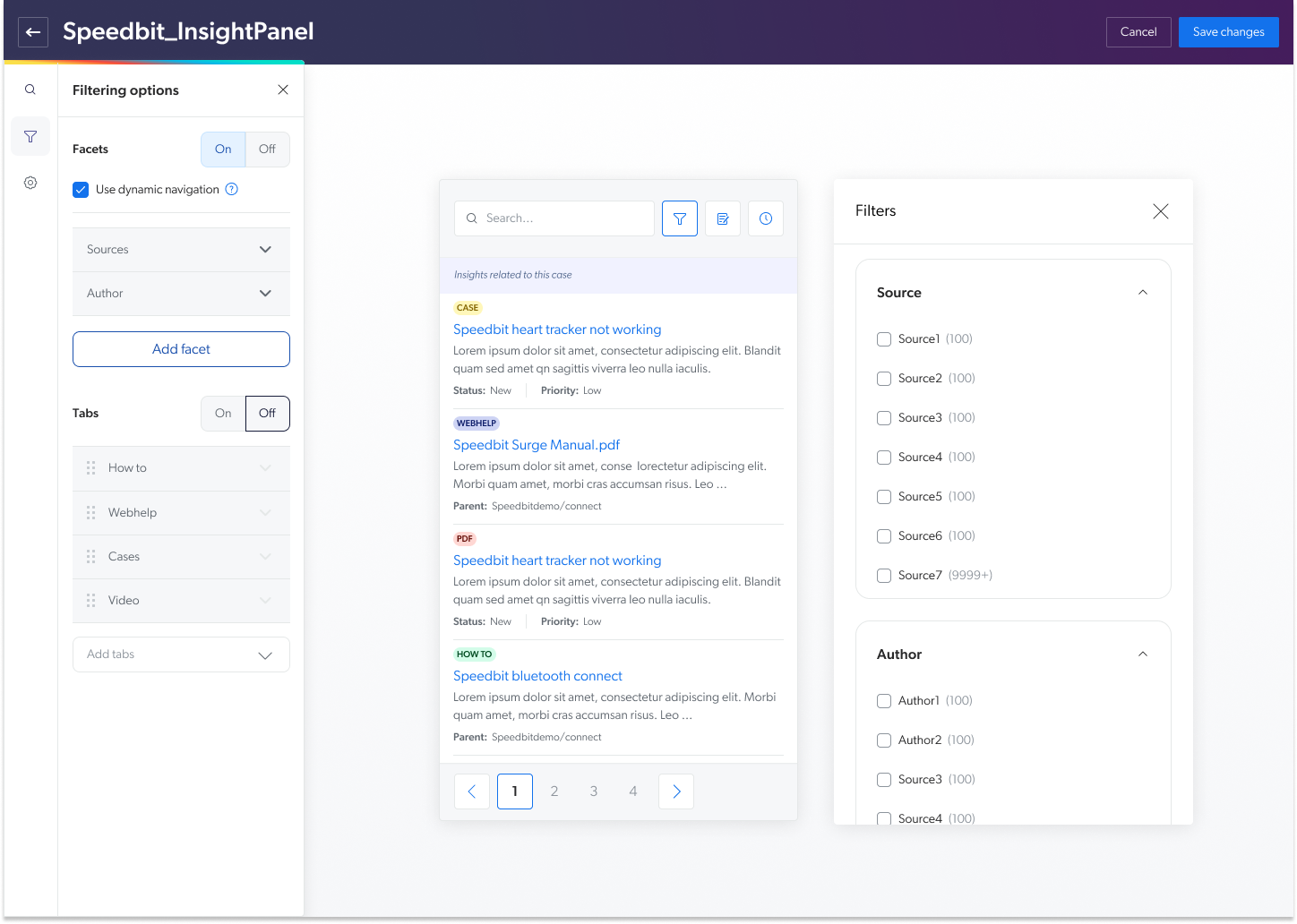
Task: Click the drag handle beside the Video tab
Action: 90,600
